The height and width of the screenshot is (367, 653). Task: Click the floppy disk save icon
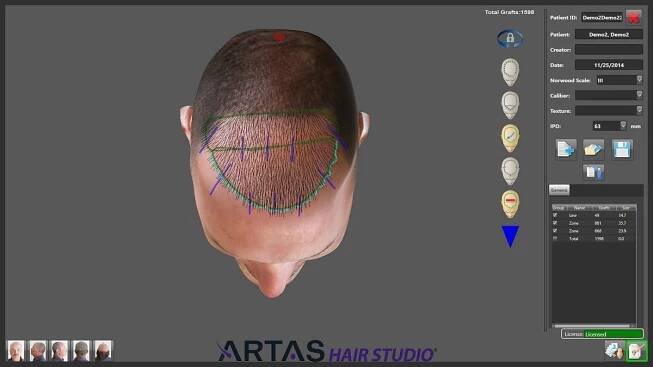click(622, 149)
